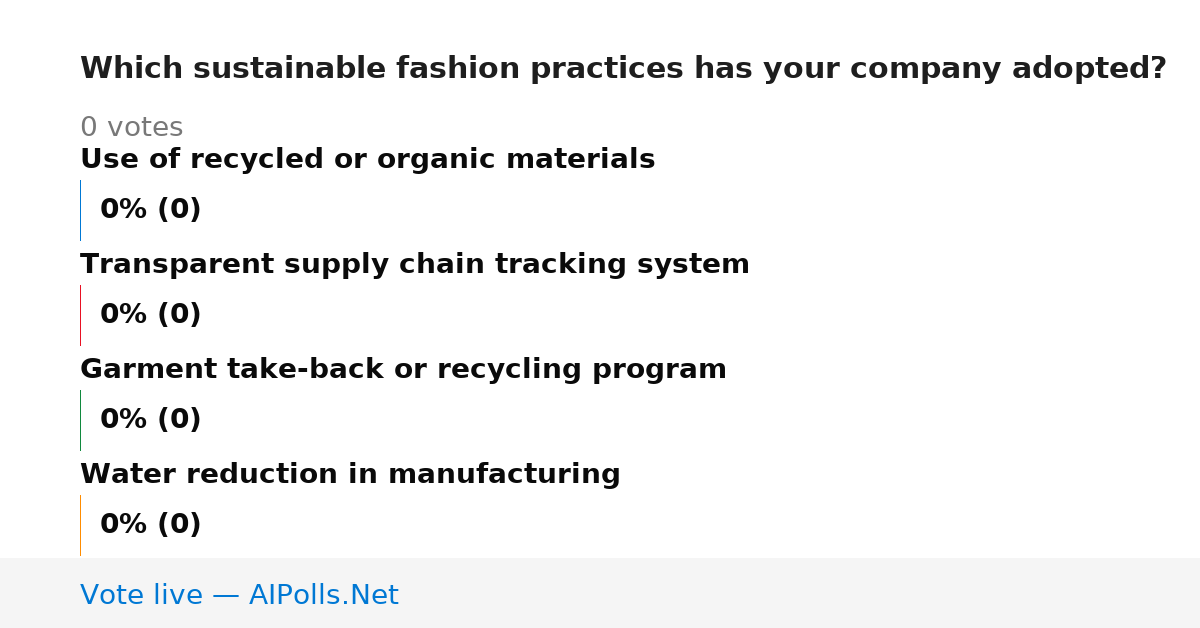Click the 0 votes total count
The image size is (1200, 628).
pyautogui.click(x=131, y=128)
